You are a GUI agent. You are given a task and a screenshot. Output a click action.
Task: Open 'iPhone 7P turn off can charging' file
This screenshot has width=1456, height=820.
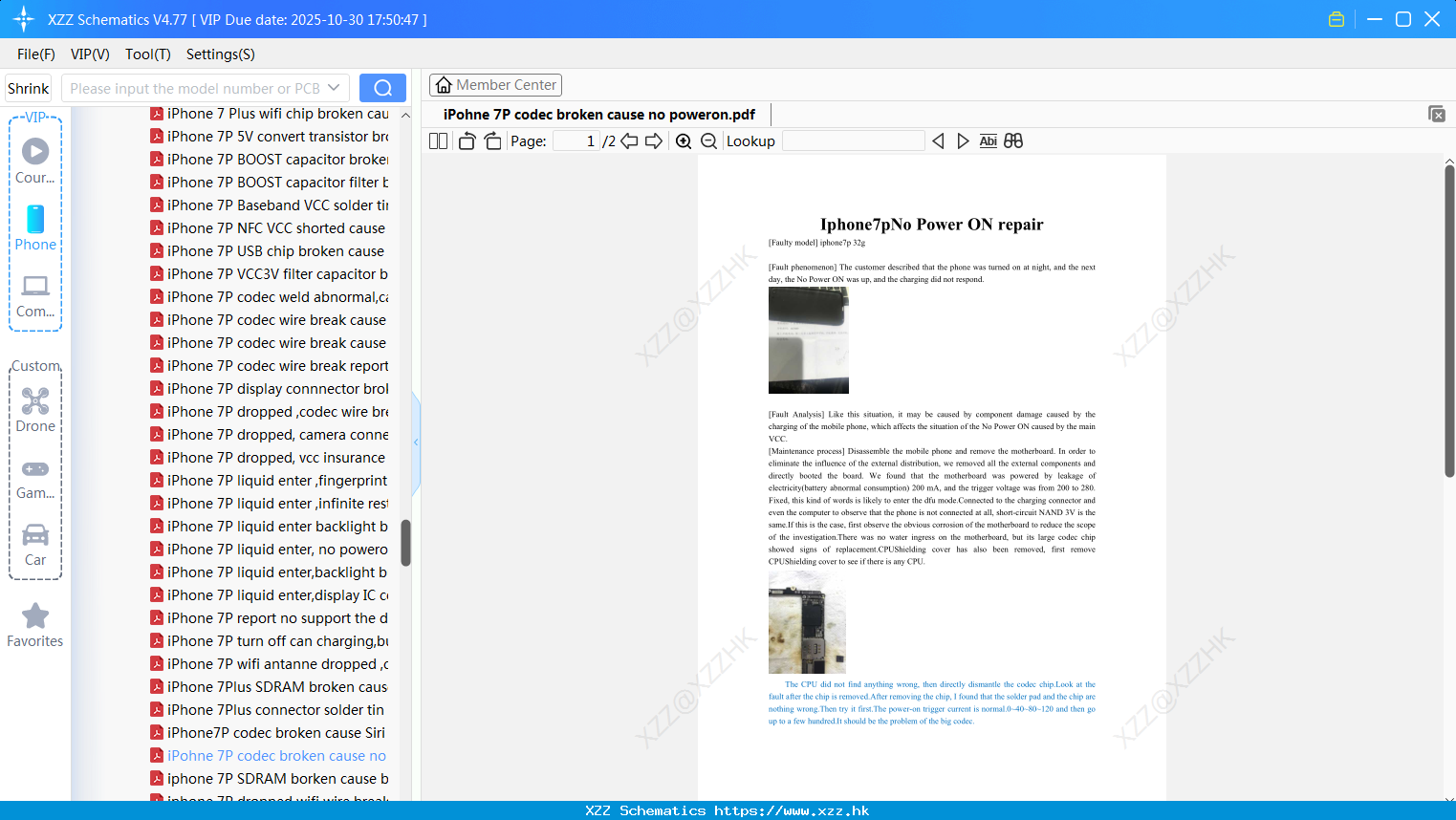(270, 641)
